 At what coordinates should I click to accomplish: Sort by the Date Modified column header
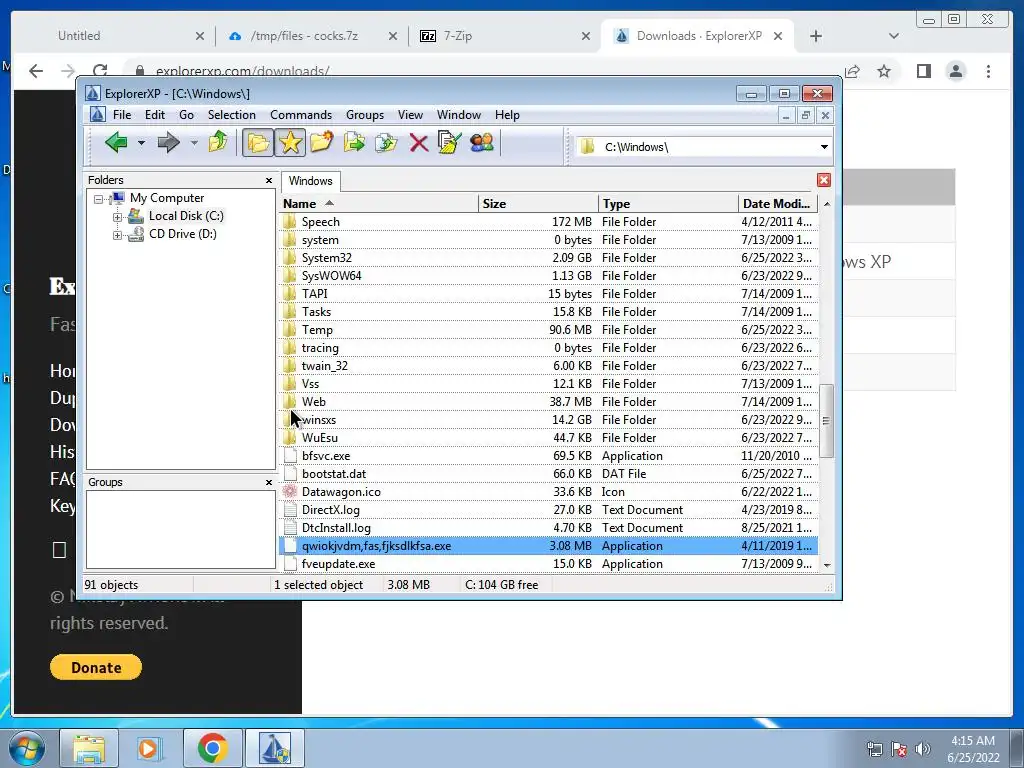pos(778,204)
